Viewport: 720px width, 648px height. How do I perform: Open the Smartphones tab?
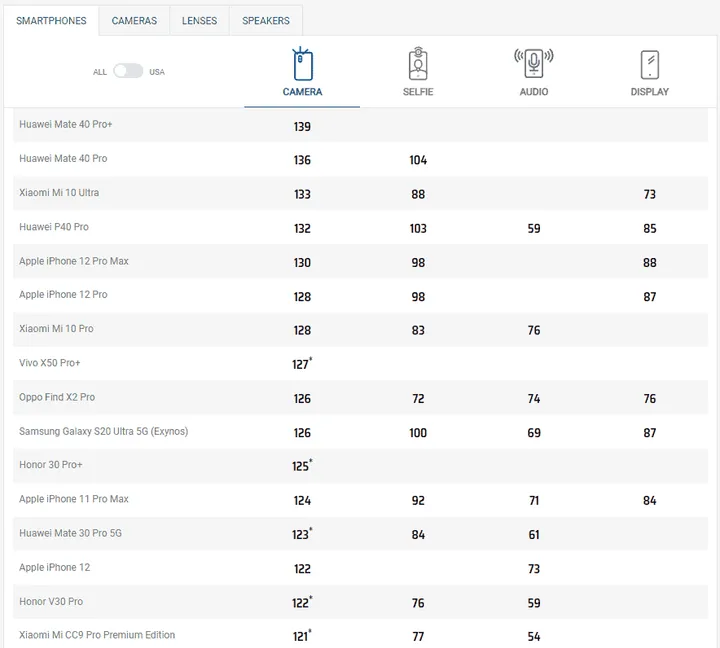click(51, 21)
